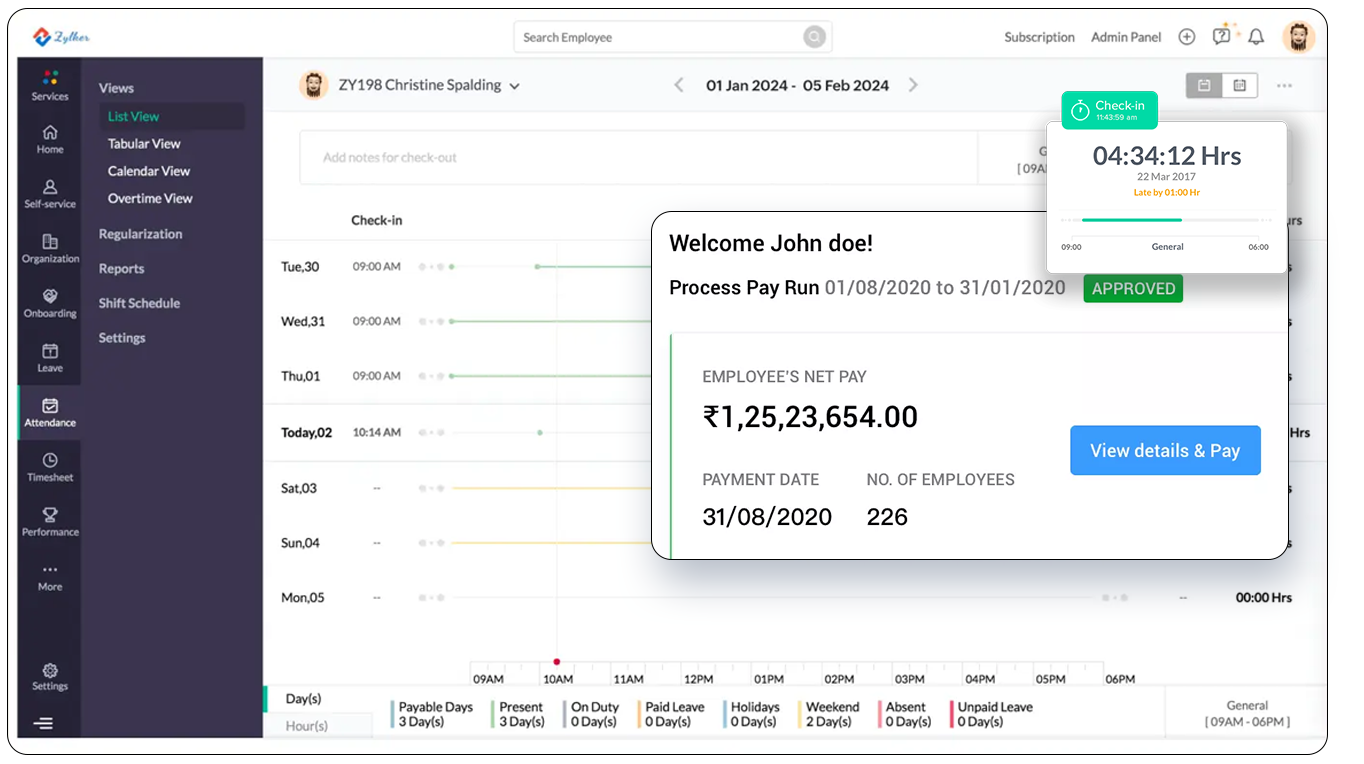Open user profile avatar

(1299, 37)
